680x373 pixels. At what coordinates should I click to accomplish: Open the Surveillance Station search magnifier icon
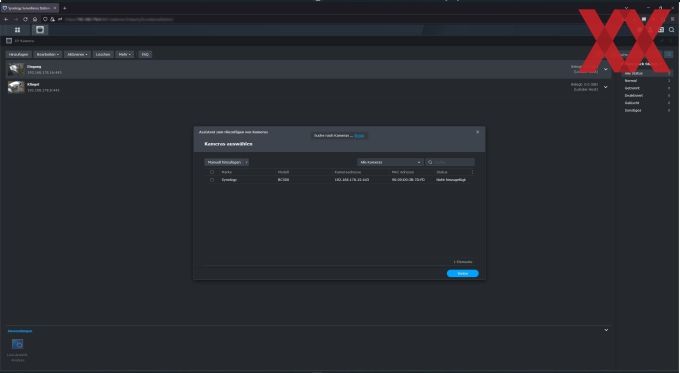pos(672,29)
